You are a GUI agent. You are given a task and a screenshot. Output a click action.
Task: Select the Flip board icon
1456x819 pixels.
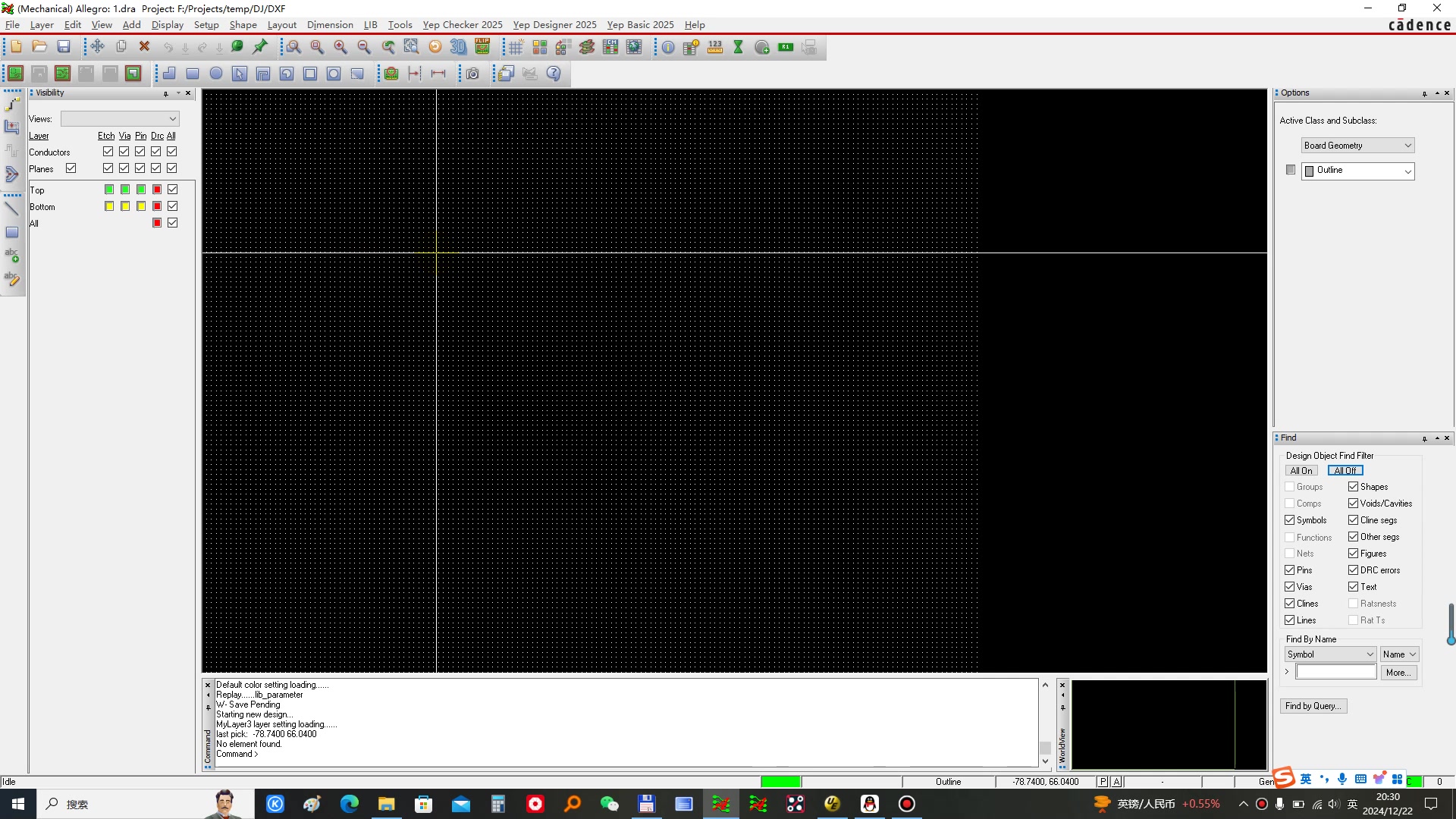(x=482, y=47)
